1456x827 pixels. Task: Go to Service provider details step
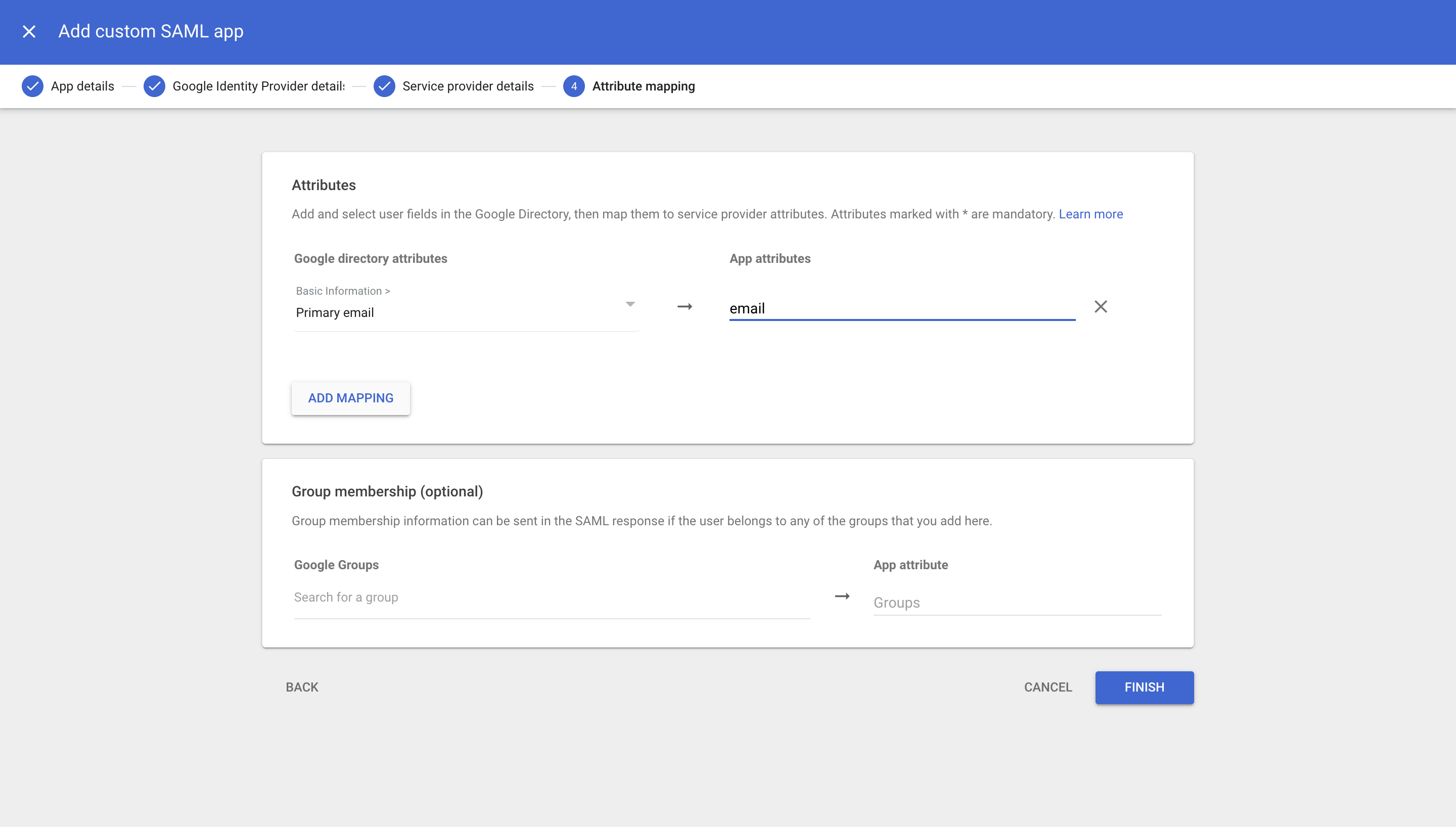468,86
